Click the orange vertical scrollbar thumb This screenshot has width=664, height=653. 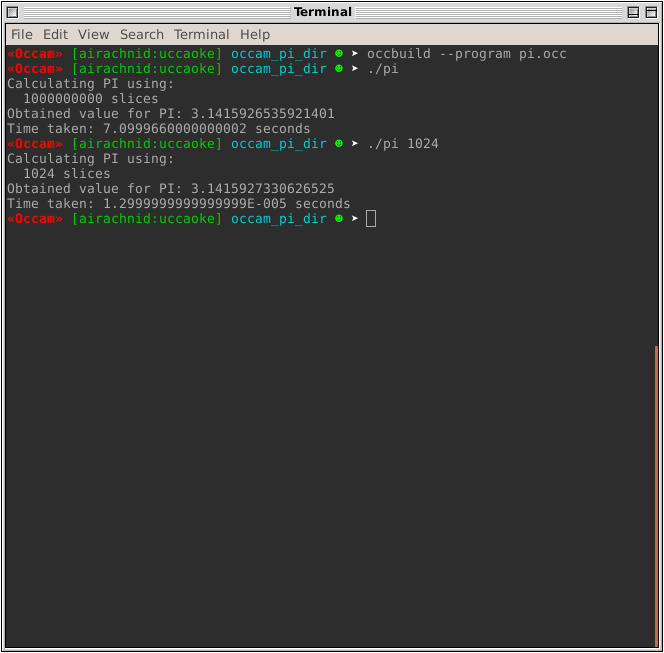pos(656,495)
